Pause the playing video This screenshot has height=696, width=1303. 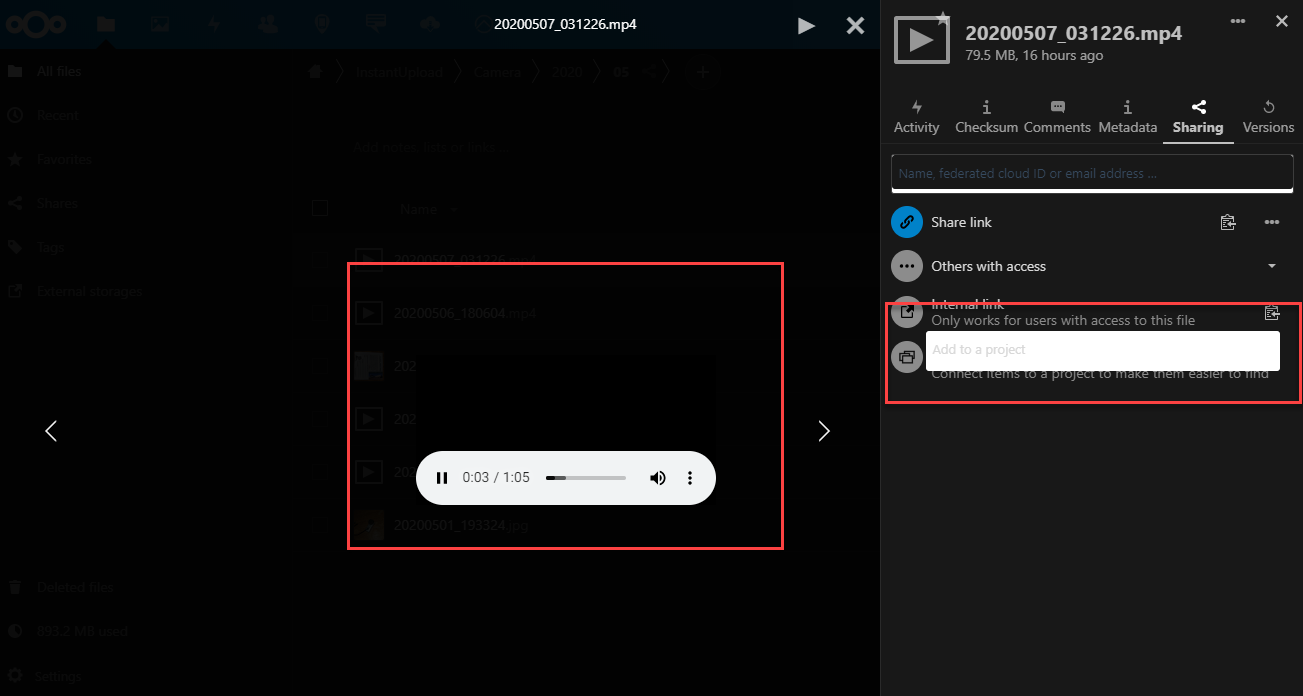[442, 477]
